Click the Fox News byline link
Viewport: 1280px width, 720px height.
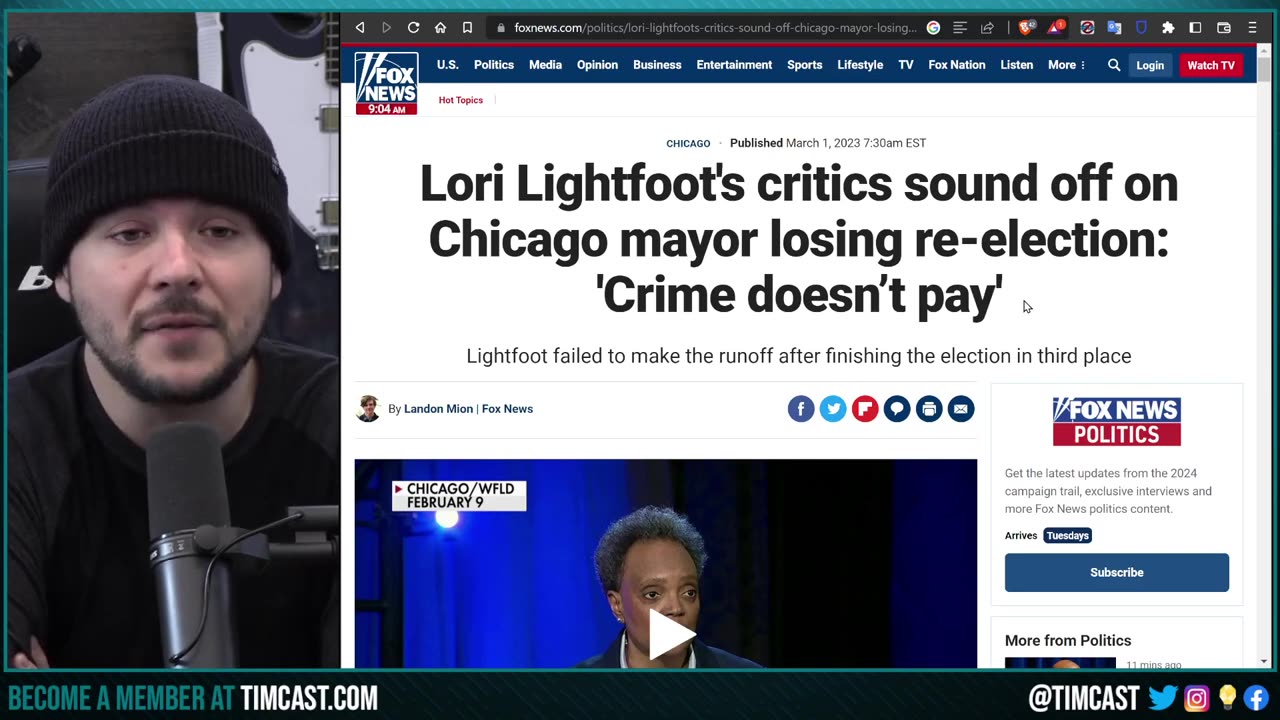[507, 409]
